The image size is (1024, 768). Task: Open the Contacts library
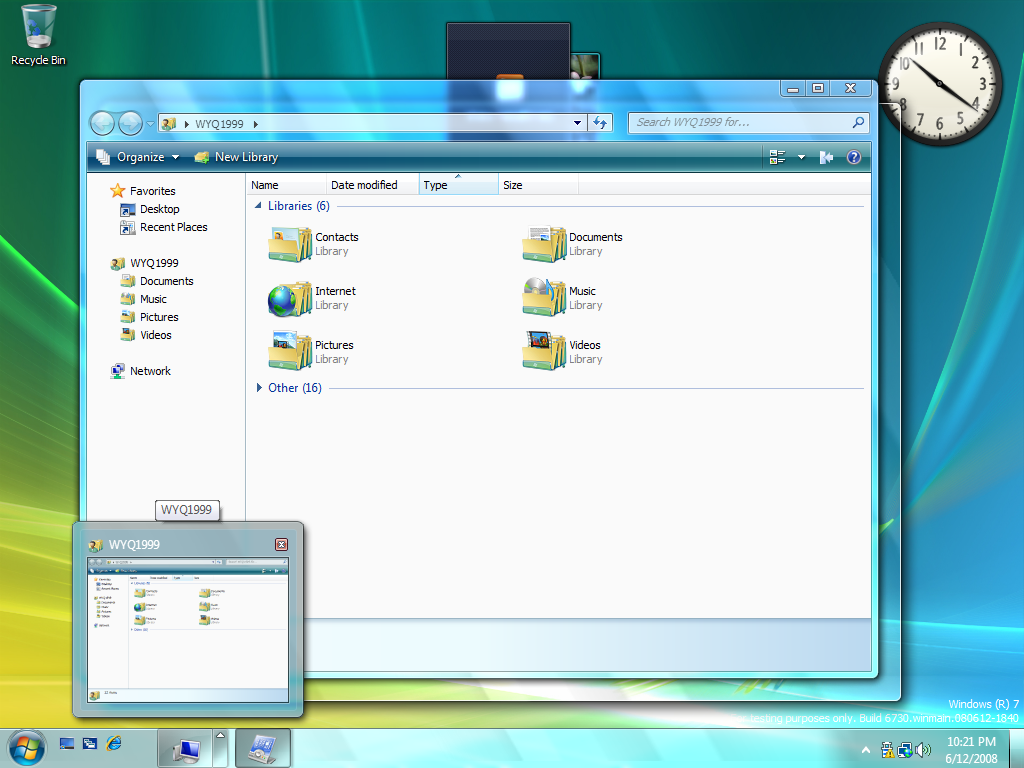[291, 244]
